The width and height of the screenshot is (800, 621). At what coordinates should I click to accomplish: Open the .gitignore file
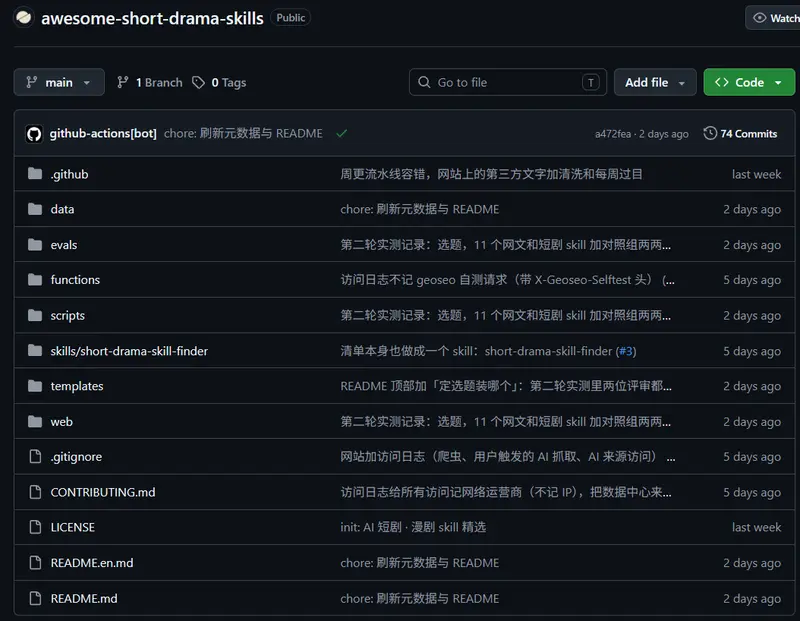point(76,457)
